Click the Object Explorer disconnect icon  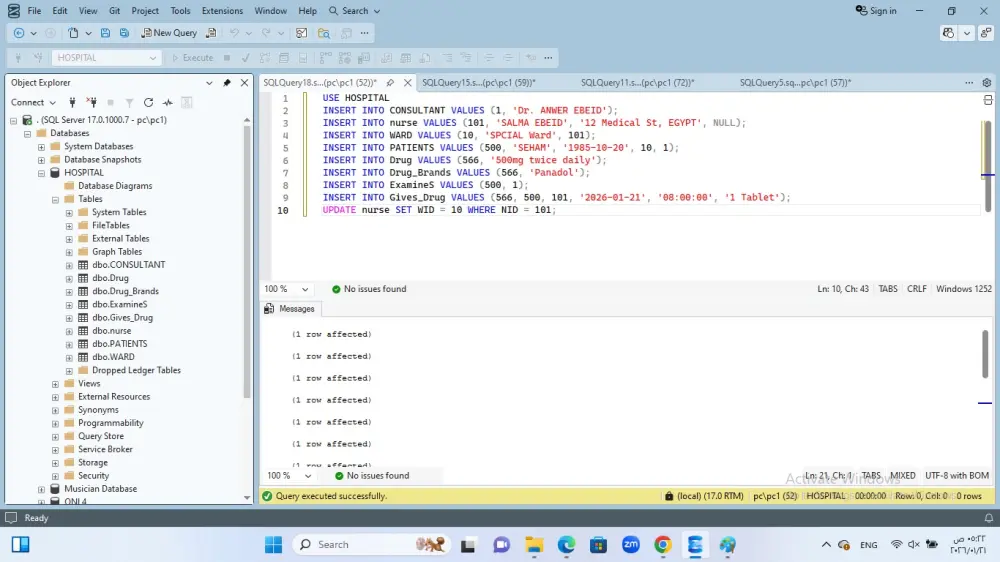coord(92,102)
